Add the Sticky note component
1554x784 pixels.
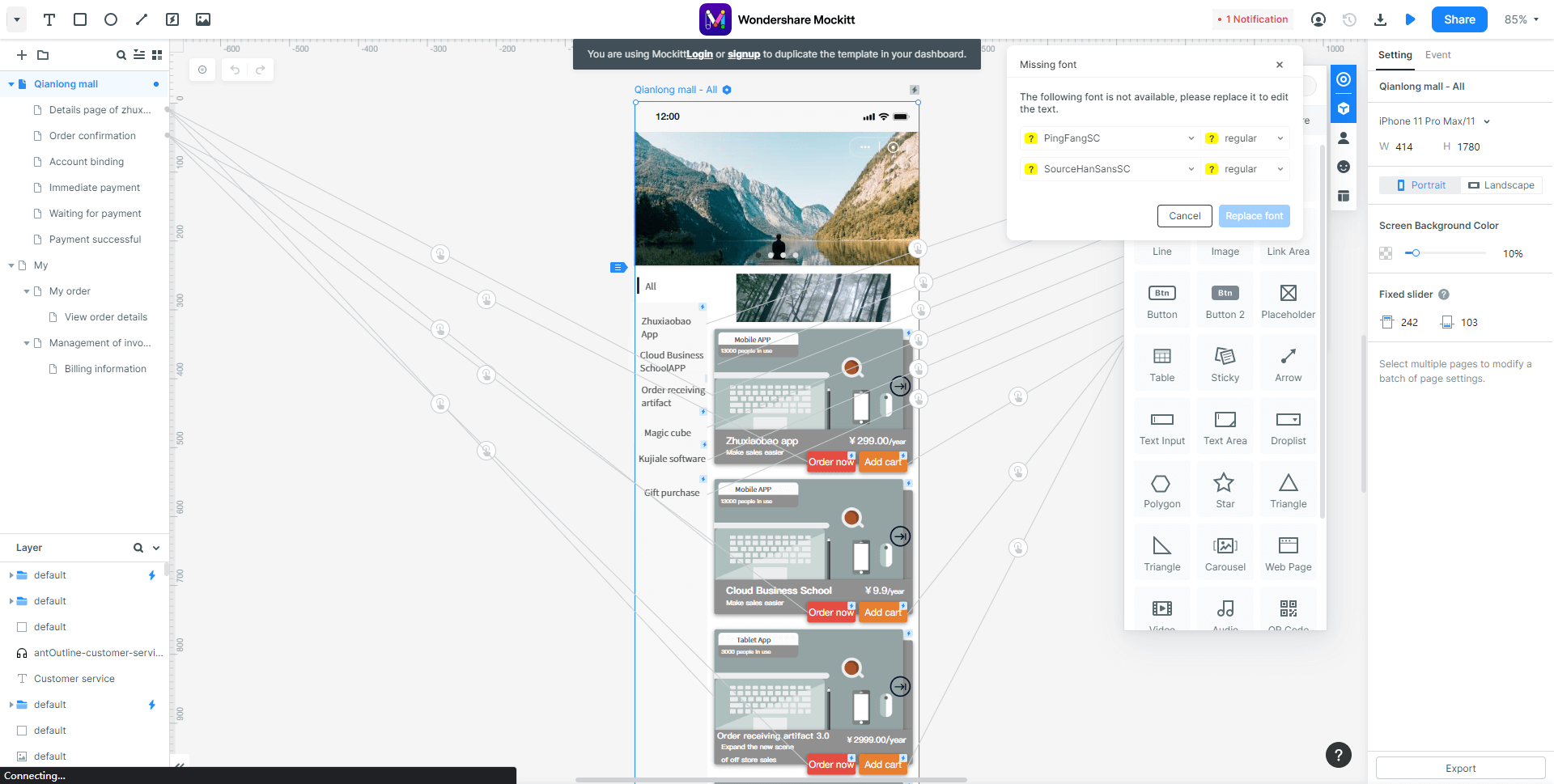pyautogui.click(x=1225, y=363)
